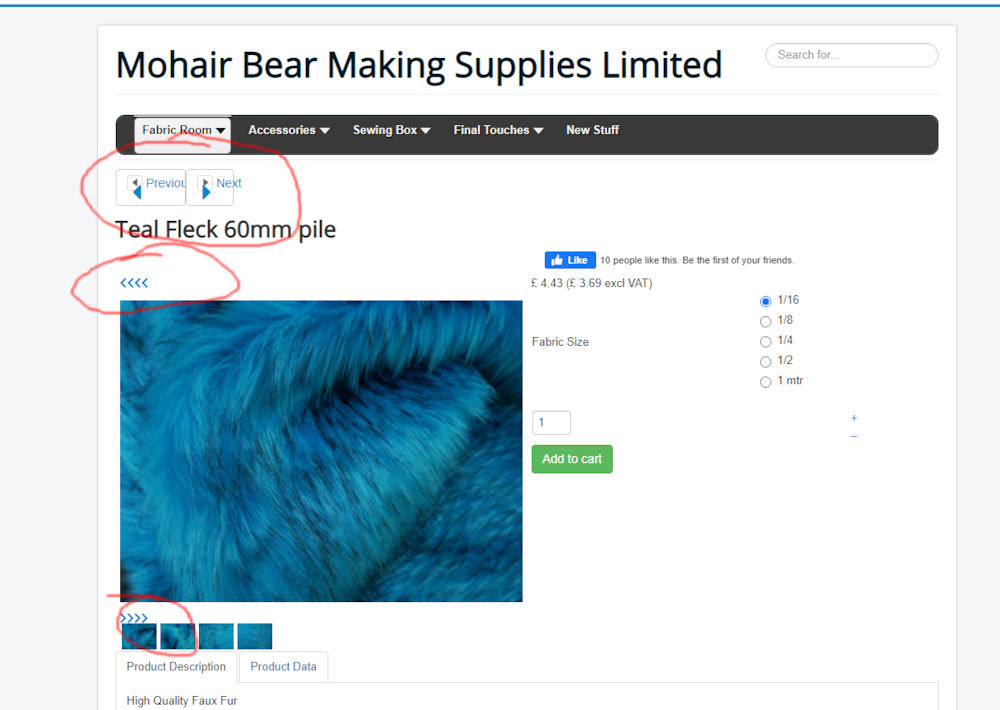Viewport: 1000px width, 710px height.
Task: View the fourth fabric thumbnail
Action: pos(254,636)
